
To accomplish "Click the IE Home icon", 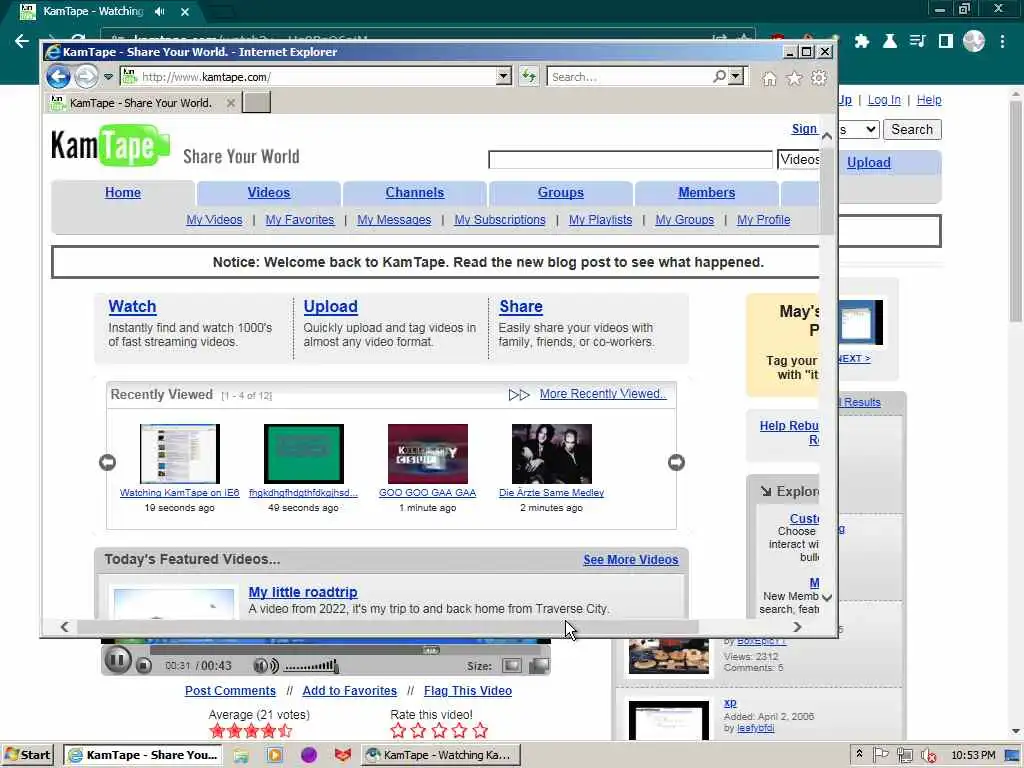I will (x=770, y=79).
